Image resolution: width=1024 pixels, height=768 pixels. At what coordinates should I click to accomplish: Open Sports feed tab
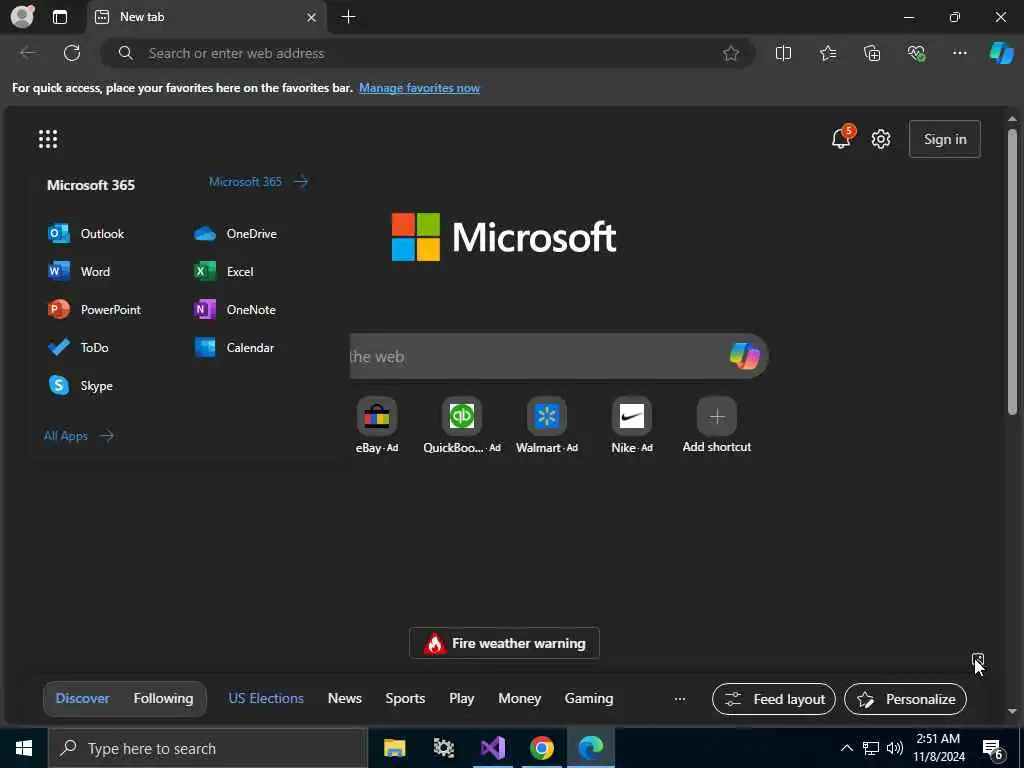(x=405, y=698)
